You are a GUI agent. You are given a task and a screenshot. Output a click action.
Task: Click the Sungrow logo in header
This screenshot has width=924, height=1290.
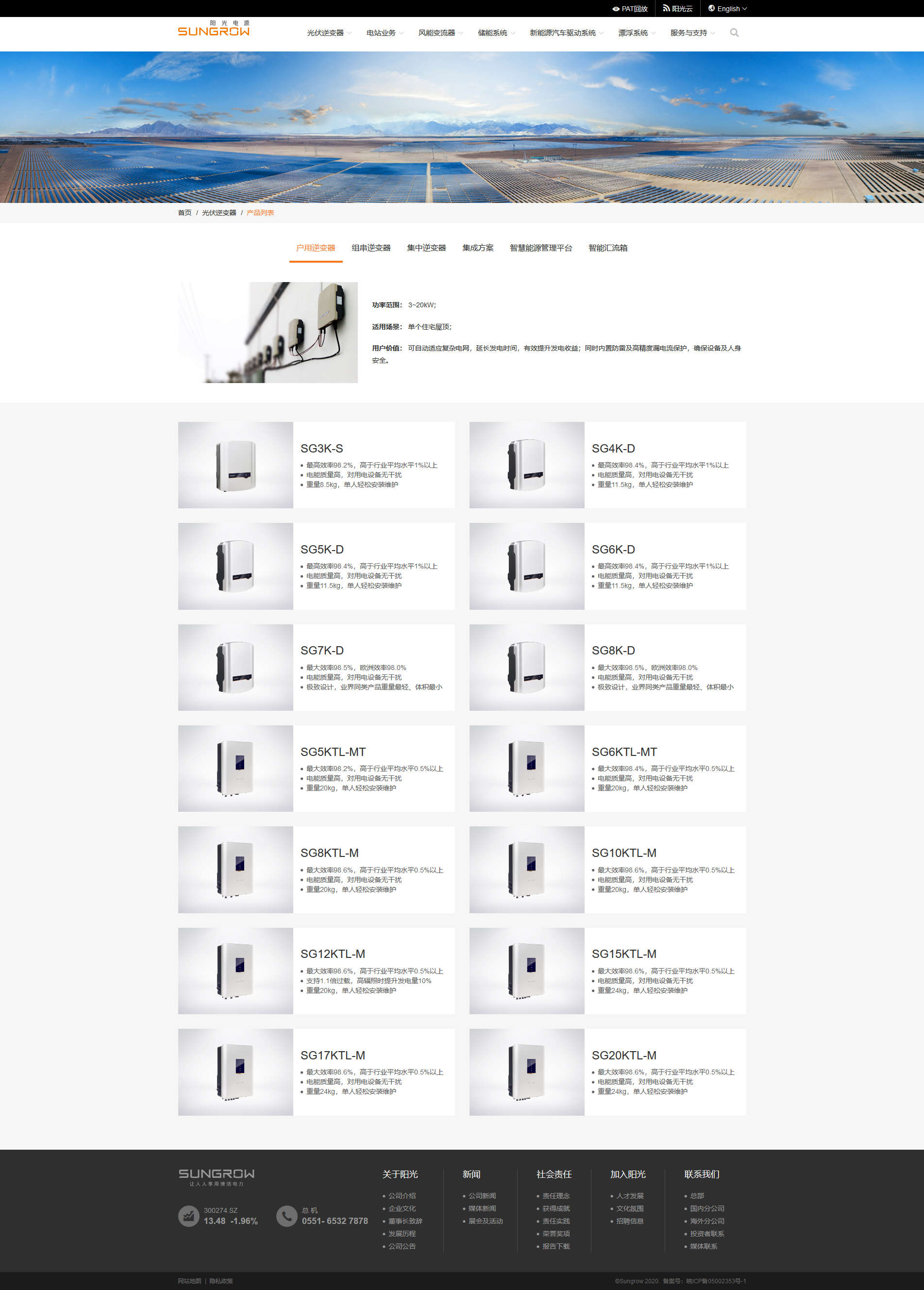coord(213,29)
